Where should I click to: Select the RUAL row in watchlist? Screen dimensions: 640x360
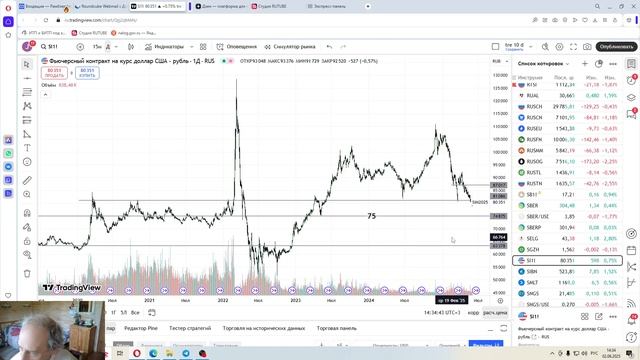coord(567,96)
